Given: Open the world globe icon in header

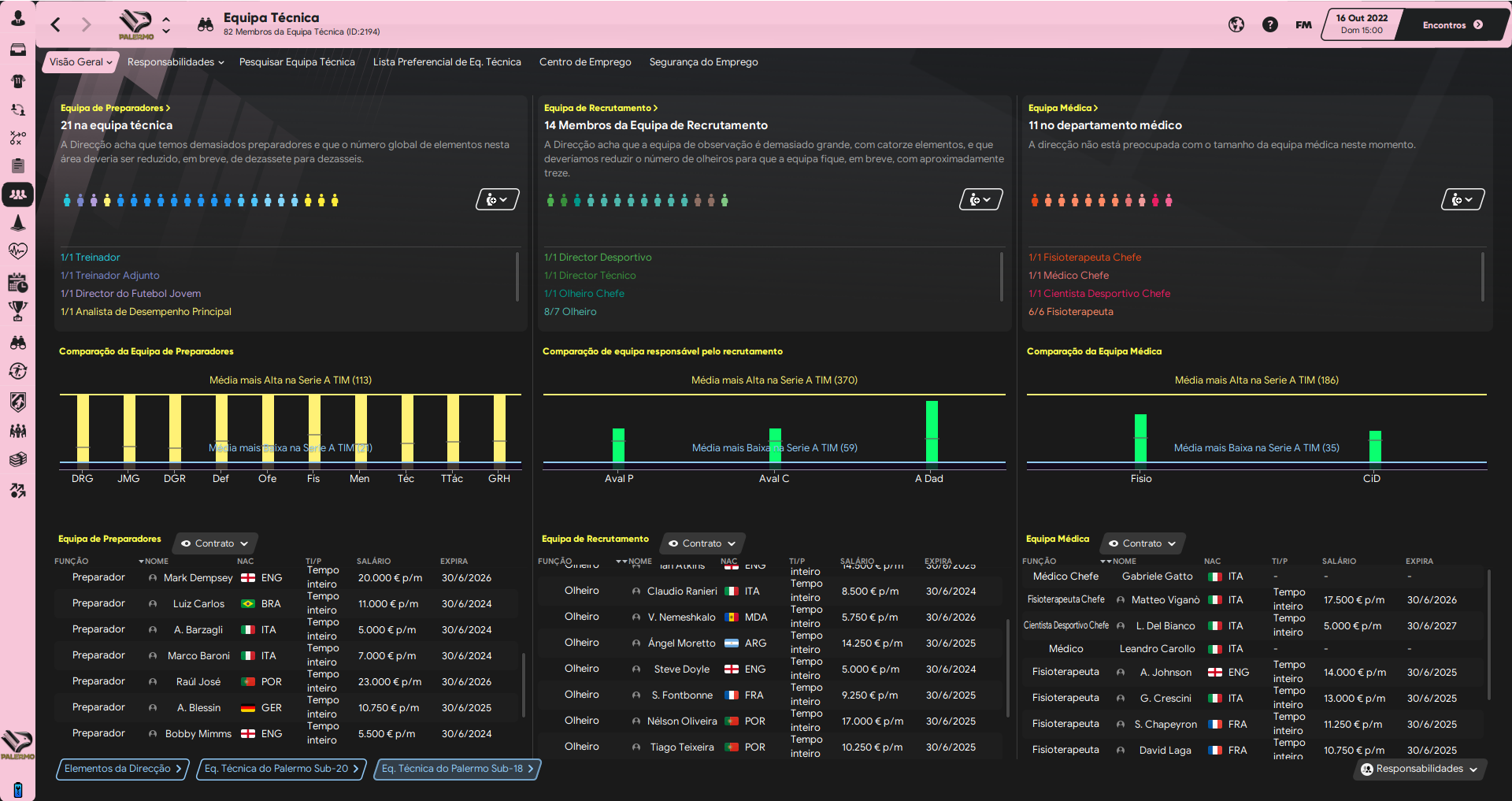Looking at the screenshot, I should [x=1236, y=24].
